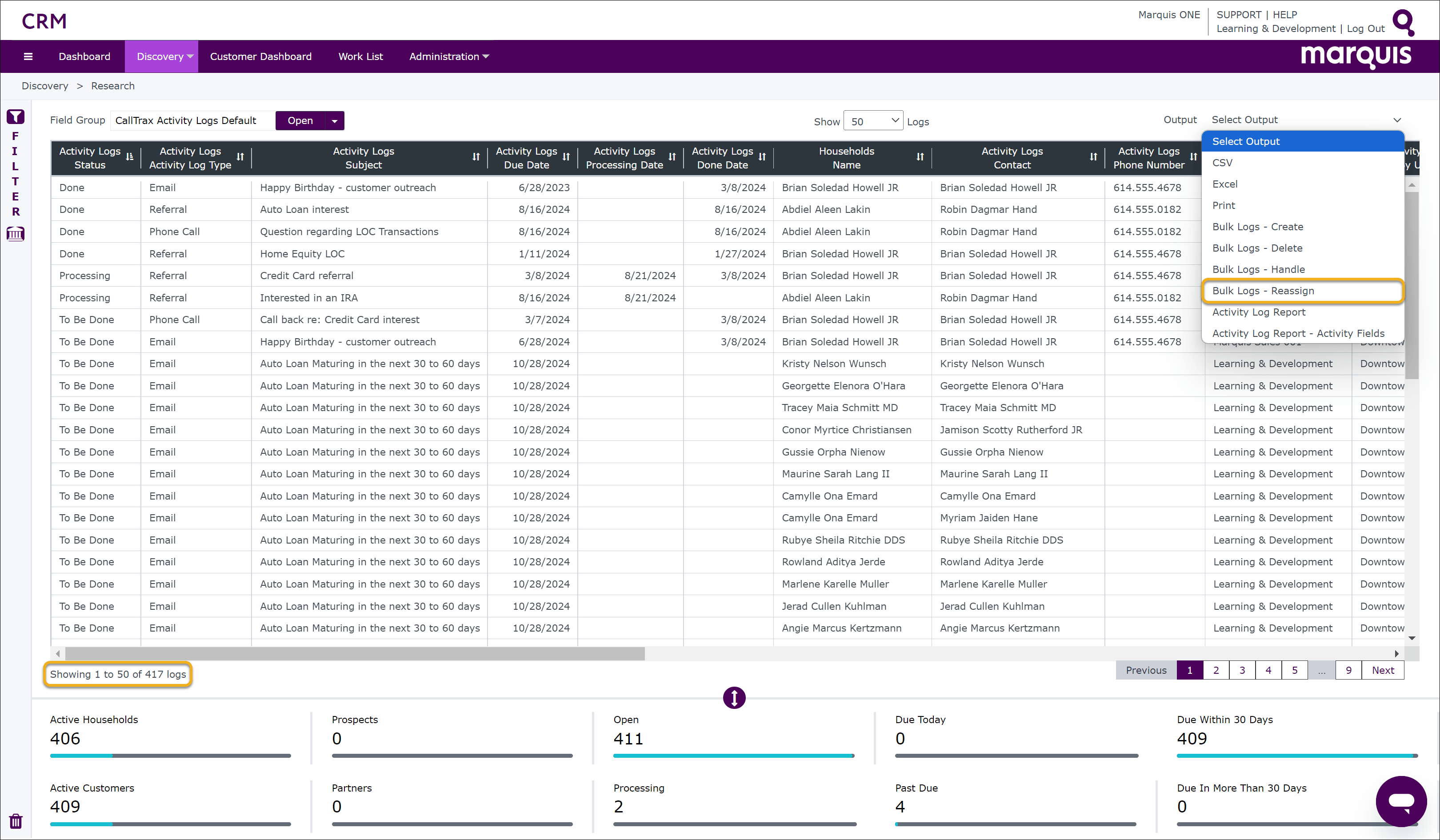Toggle the summary panel arrow circle
Viewport: 1440px width, 840px height.
734,698
